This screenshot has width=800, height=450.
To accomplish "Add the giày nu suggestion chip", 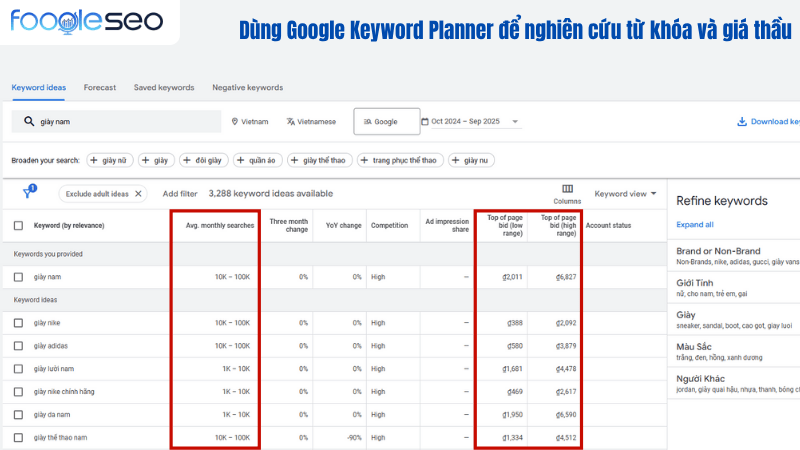I will point(471,160).
